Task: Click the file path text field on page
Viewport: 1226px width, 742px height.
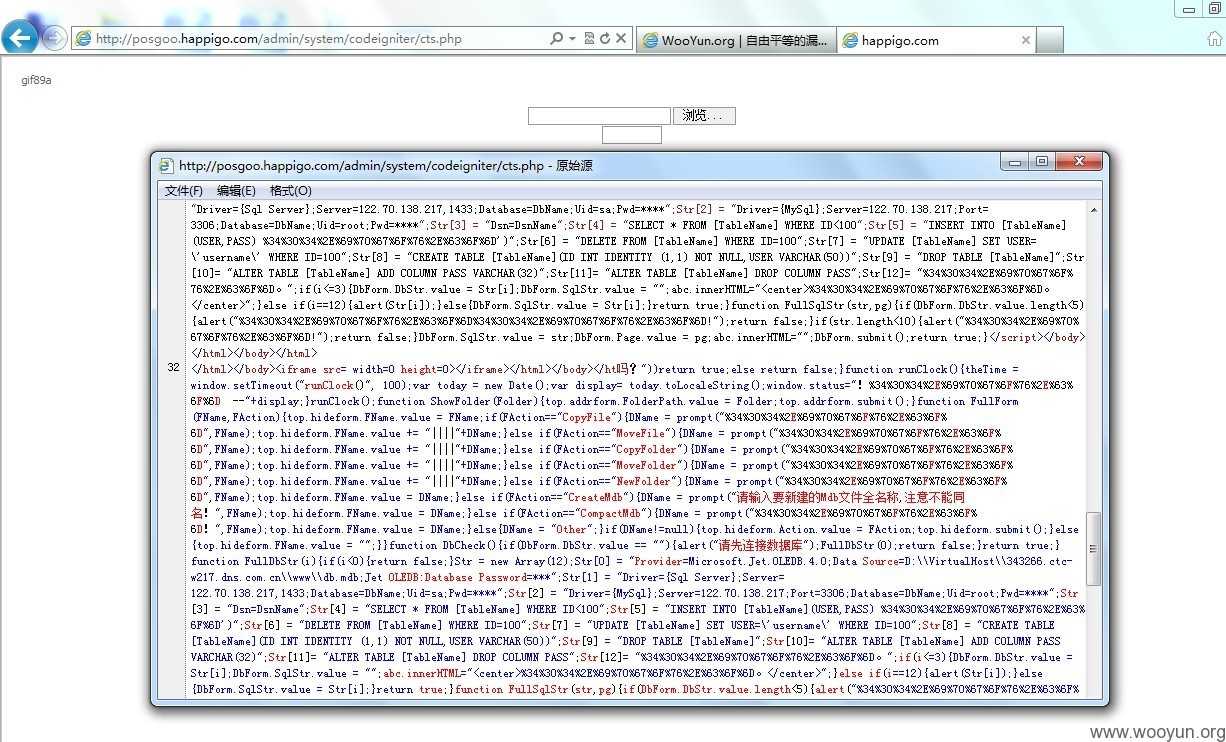Action: (x=599, y=116)
